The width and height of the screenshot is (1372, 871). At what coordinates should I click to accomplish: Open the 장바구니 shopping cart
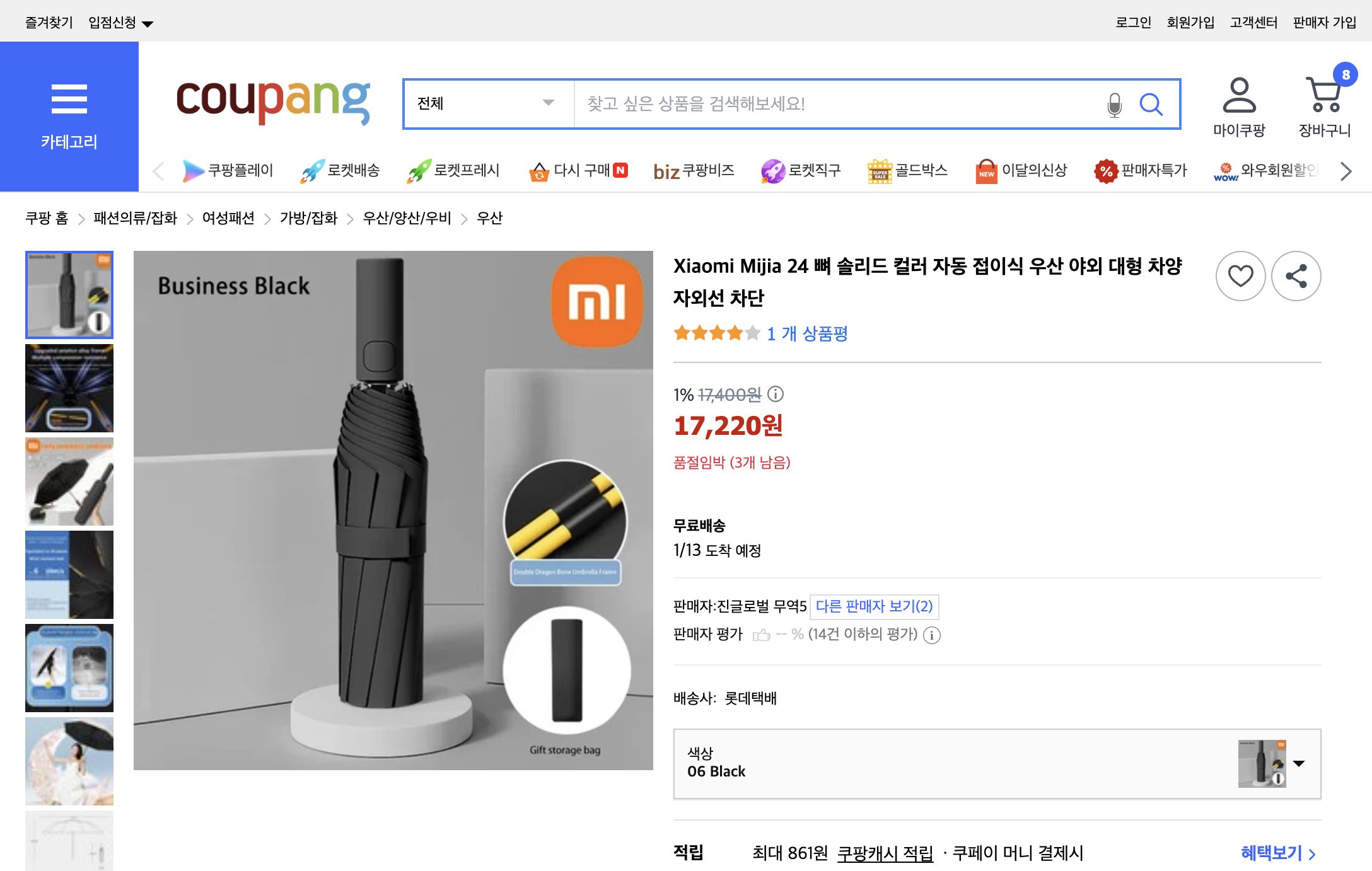(1324, 101)
